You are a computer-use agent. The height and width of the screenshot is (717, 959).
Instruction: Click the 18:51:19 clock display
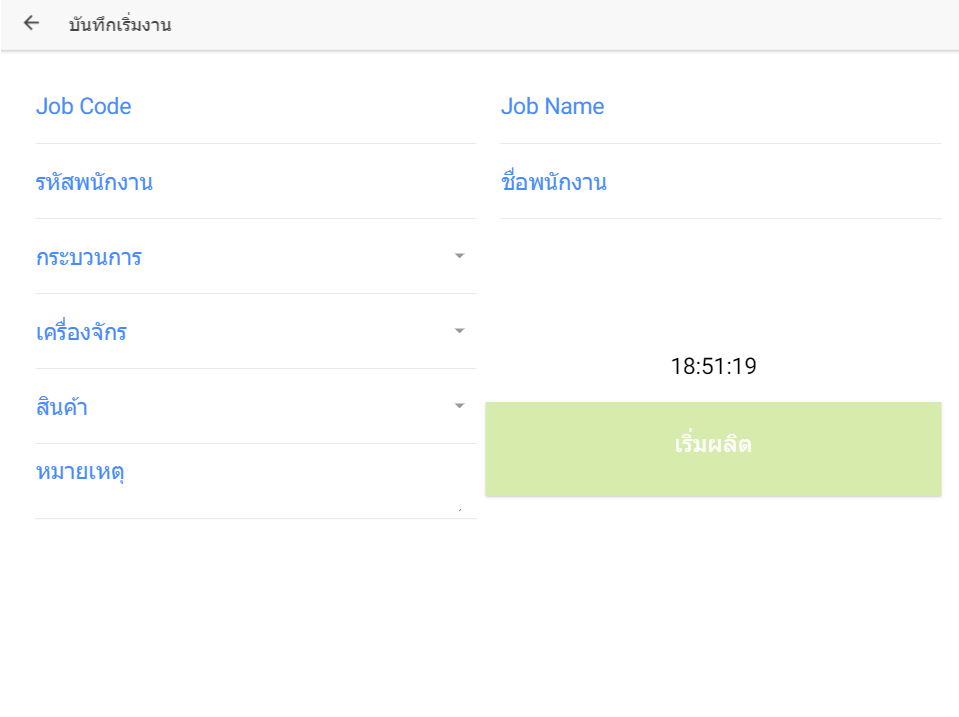[713, 367]
